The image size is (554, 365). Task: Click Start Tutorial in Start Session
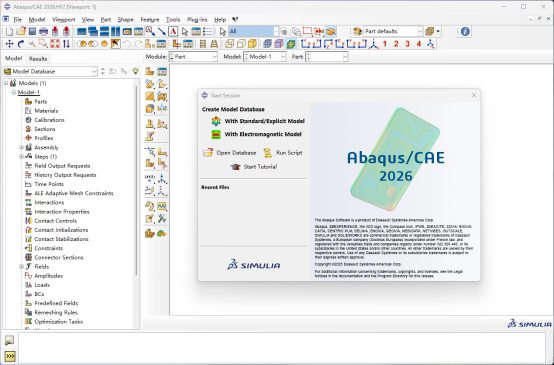[254, 167]
